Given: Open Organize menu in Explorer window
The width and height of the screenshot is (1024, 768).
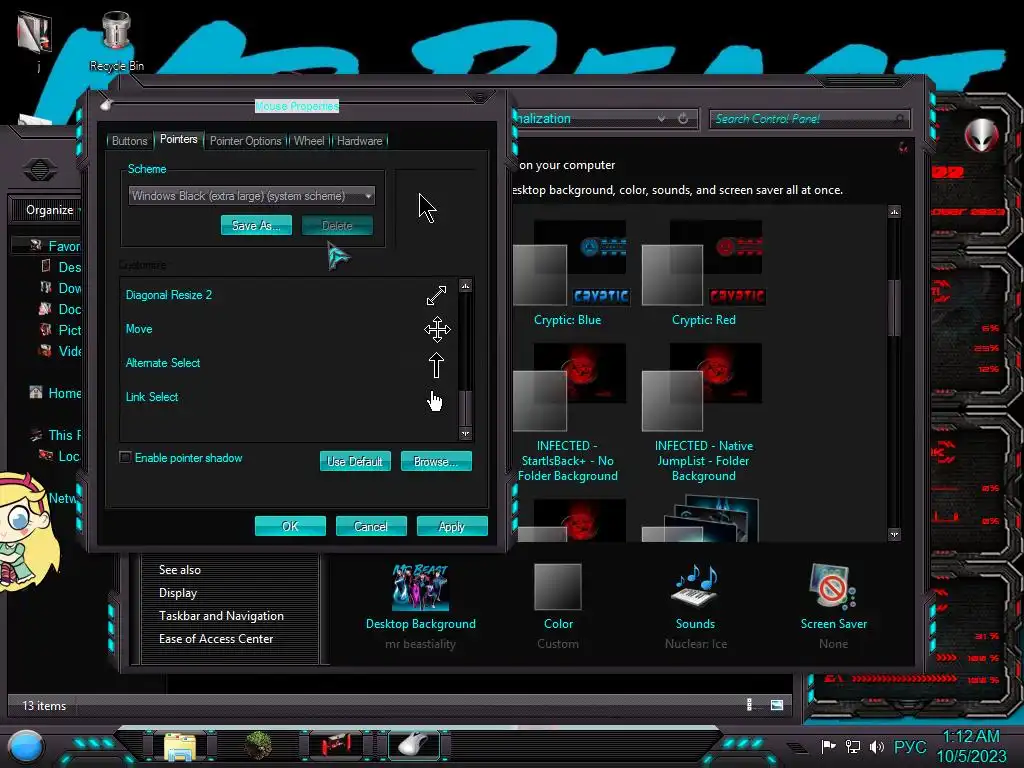Looking at the screenshot, I should tap(52, 210).
